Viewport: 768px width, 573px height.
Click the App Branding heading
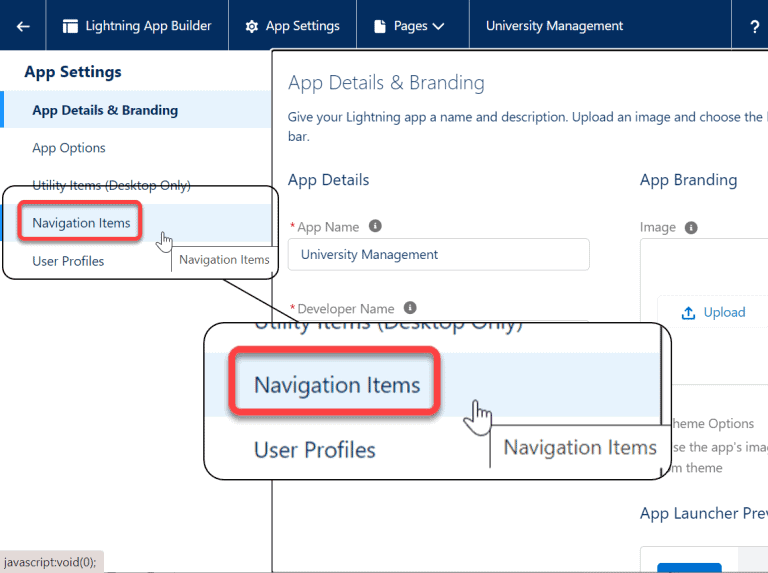[688, 180]
